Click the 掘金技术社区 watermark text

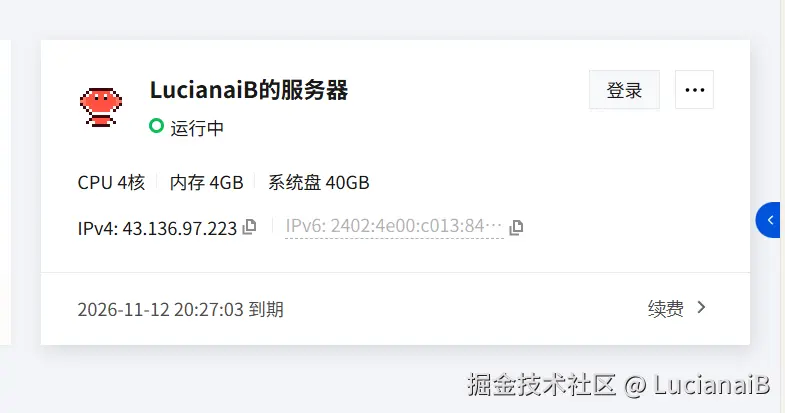click(x=541, y=384)
